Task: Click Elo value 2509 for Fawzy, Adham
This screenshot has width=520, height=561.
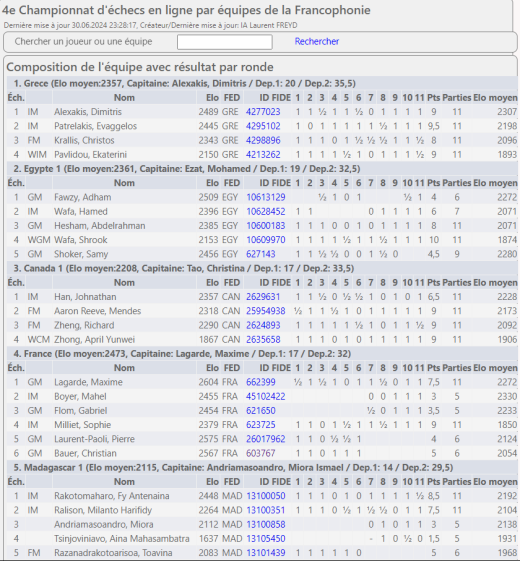Action: pyautogui.click(x=208, y=197)
